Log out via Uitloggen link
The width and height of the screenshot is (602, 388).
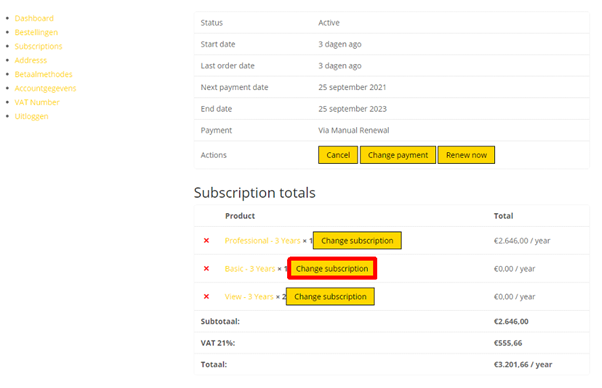pyautogui.click(x=31, y=116)
